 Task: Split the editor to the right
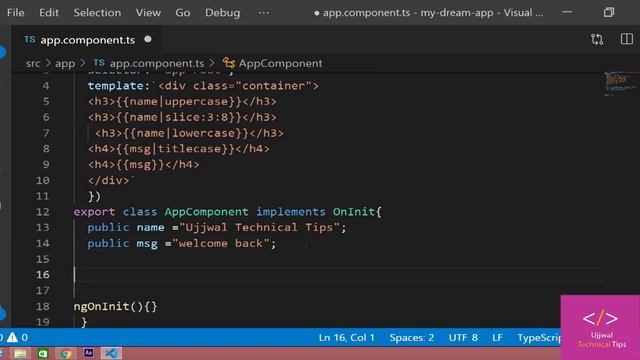(627, 39)
